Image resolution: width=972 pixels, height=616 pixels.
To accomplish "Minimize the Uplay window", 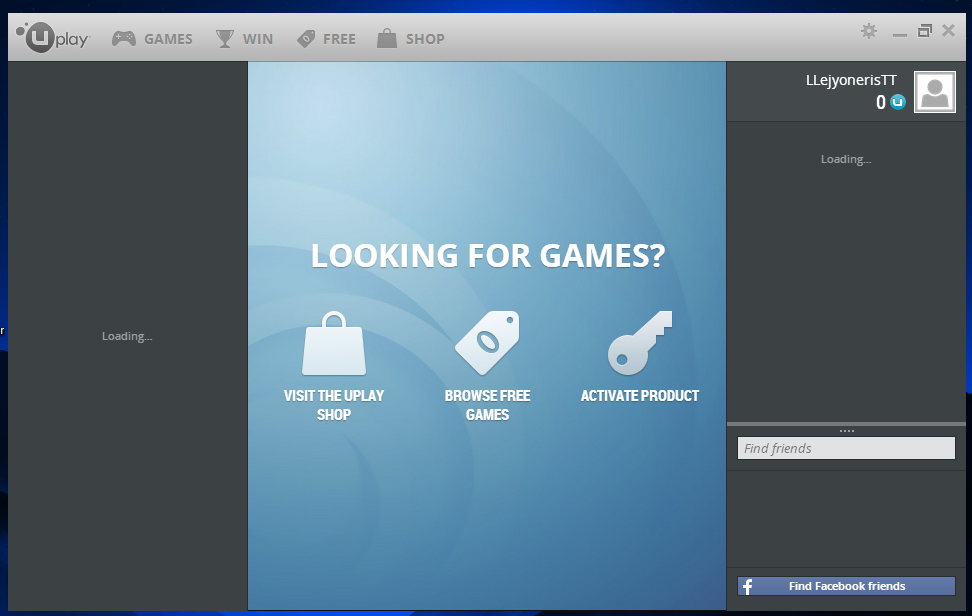I will pos(900,35).
